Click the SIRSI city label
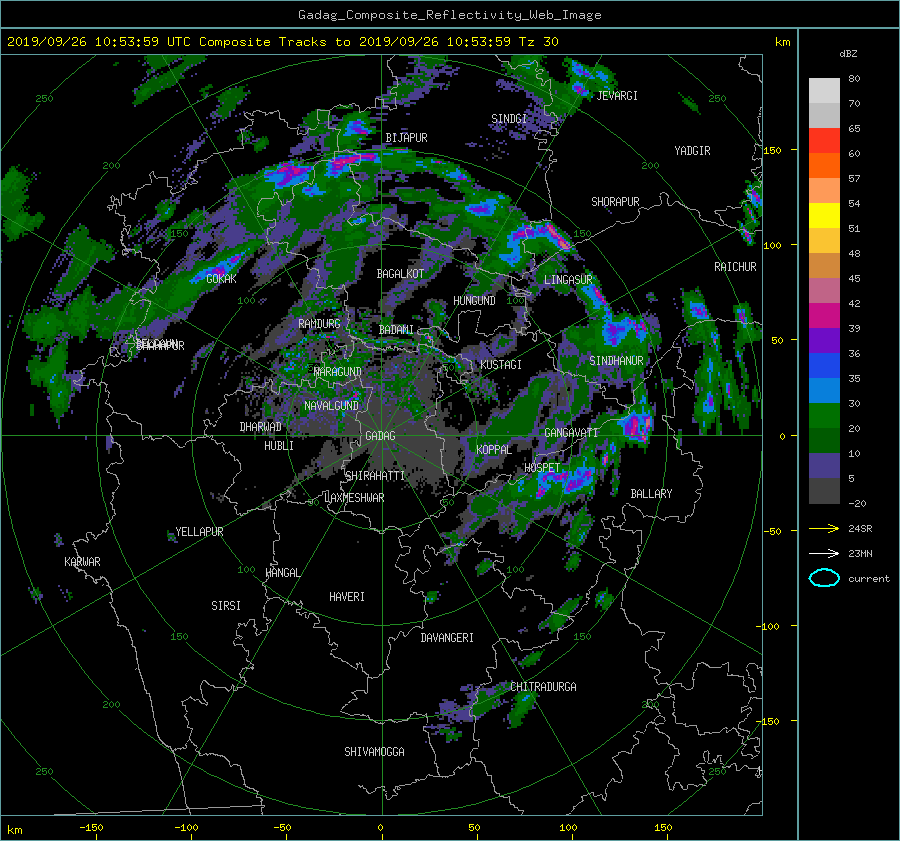The image size is (900, 841). 226,606
